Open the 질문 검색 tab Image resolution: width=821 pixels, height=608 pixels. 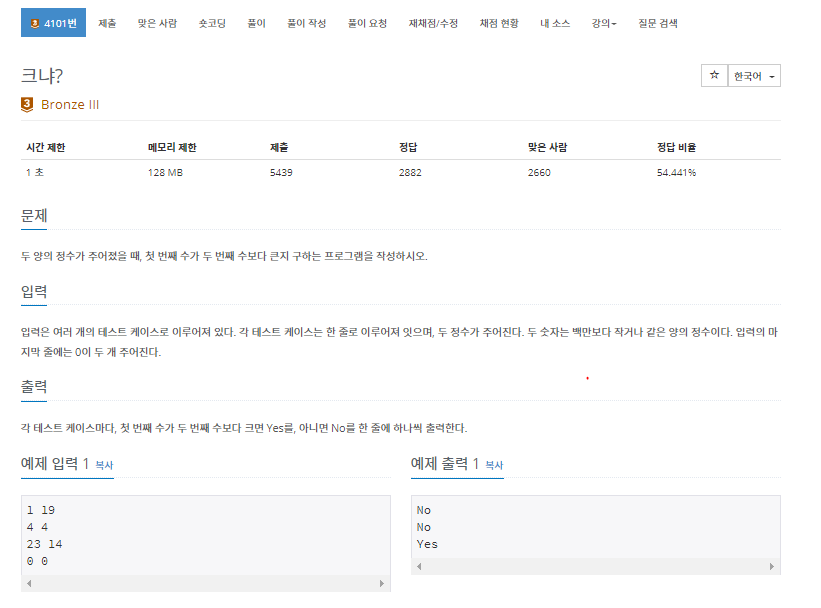pos(658,23)
